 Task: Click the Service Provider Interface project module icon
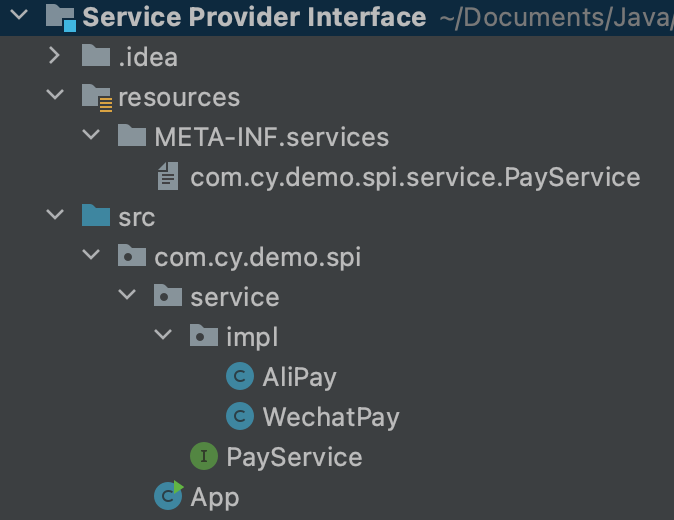tap(60, 17)
